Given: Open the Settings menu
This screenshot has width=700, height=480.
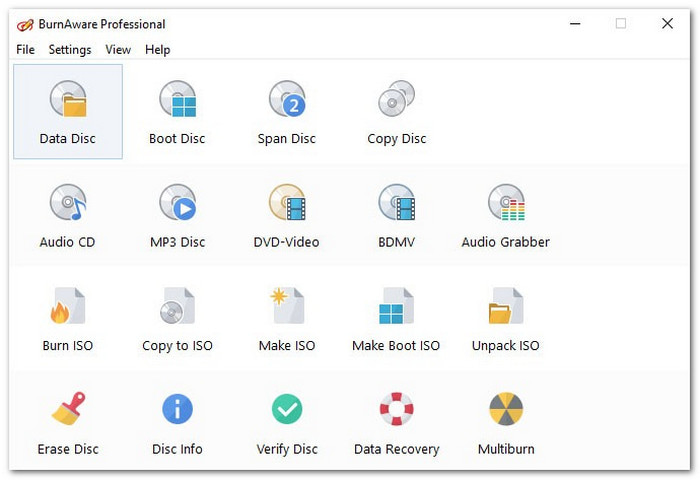Looking at the screenshot, I should [70, 50].
